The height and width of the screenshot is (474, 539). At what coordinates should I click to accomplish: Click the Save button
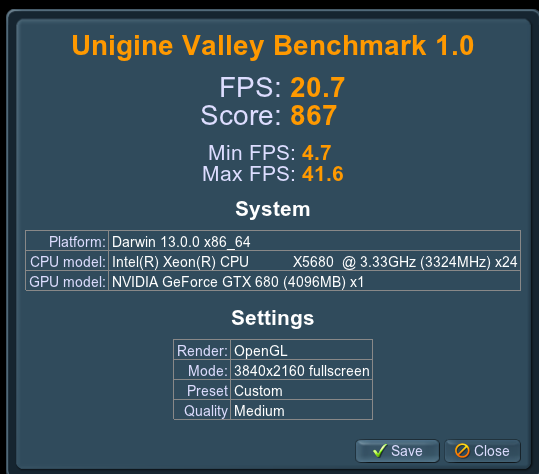pyautogui.click(x=397, y=451)
